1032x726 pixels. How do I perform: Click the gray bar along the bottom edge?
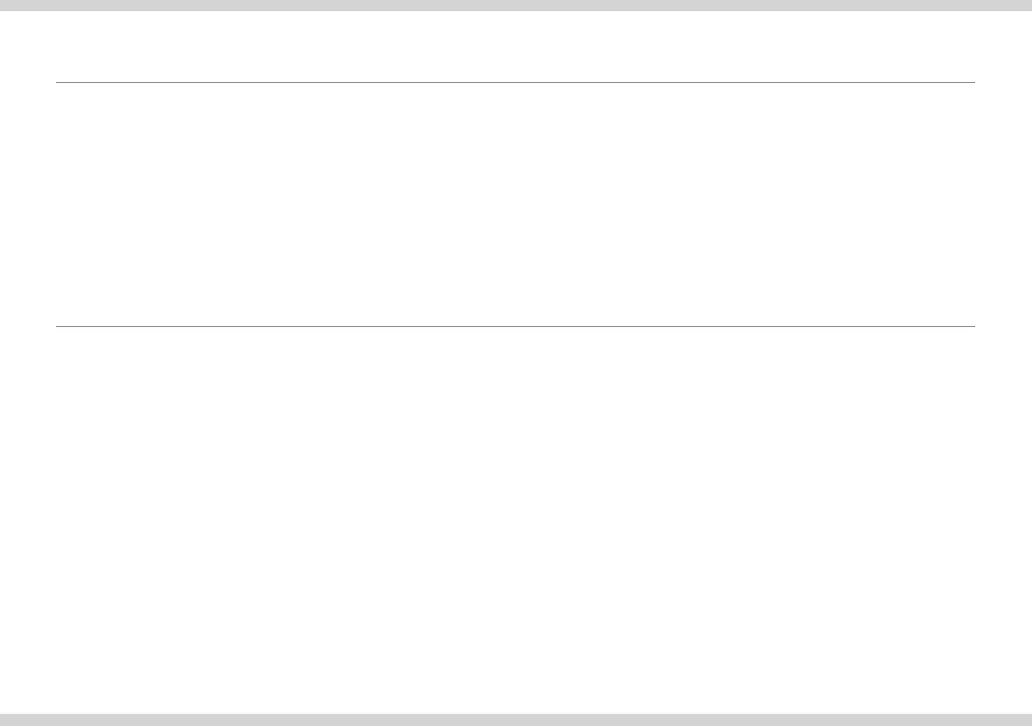(516, 719)
